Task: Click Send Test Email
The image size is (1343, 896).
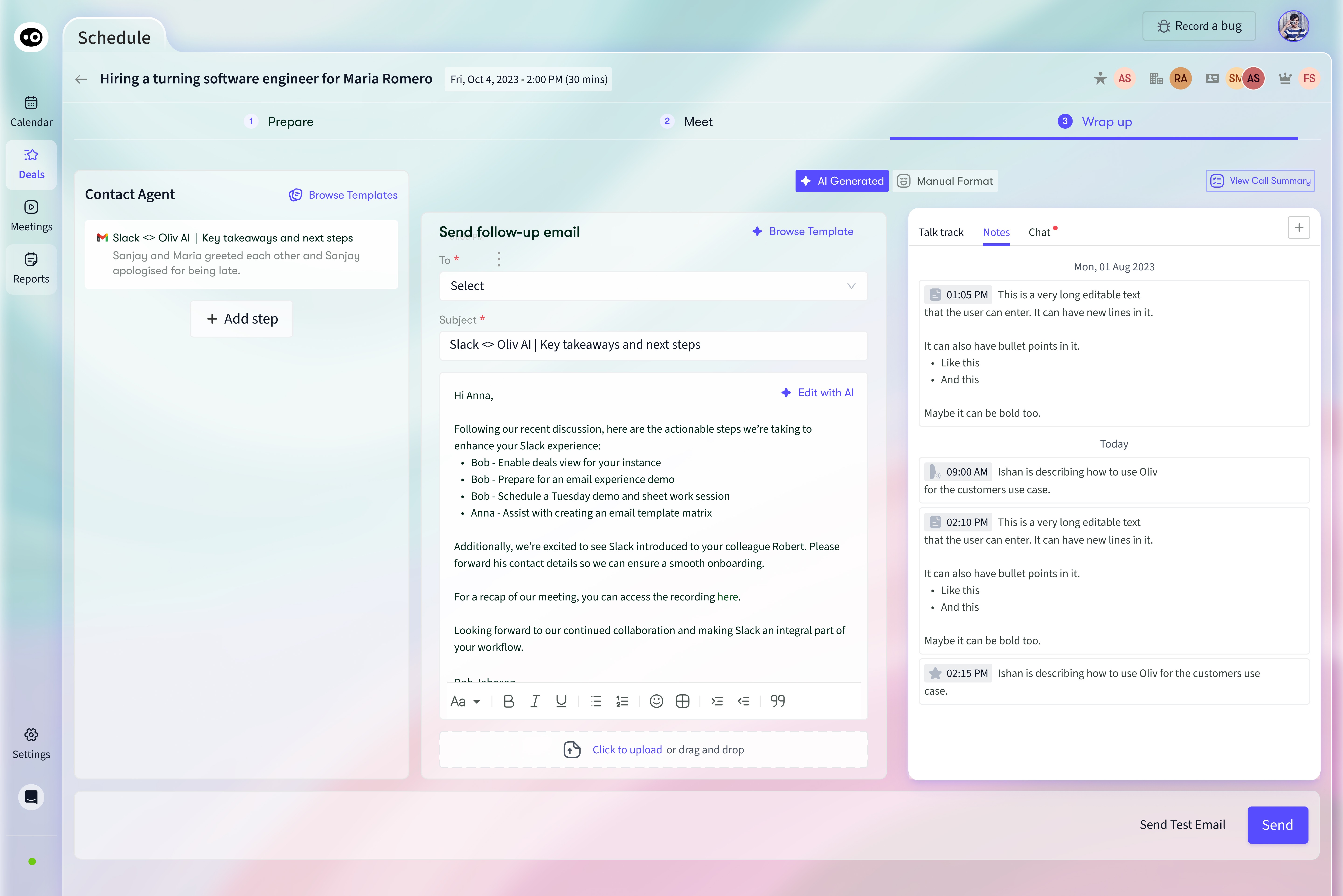Action: click(x=1182, y=825)
